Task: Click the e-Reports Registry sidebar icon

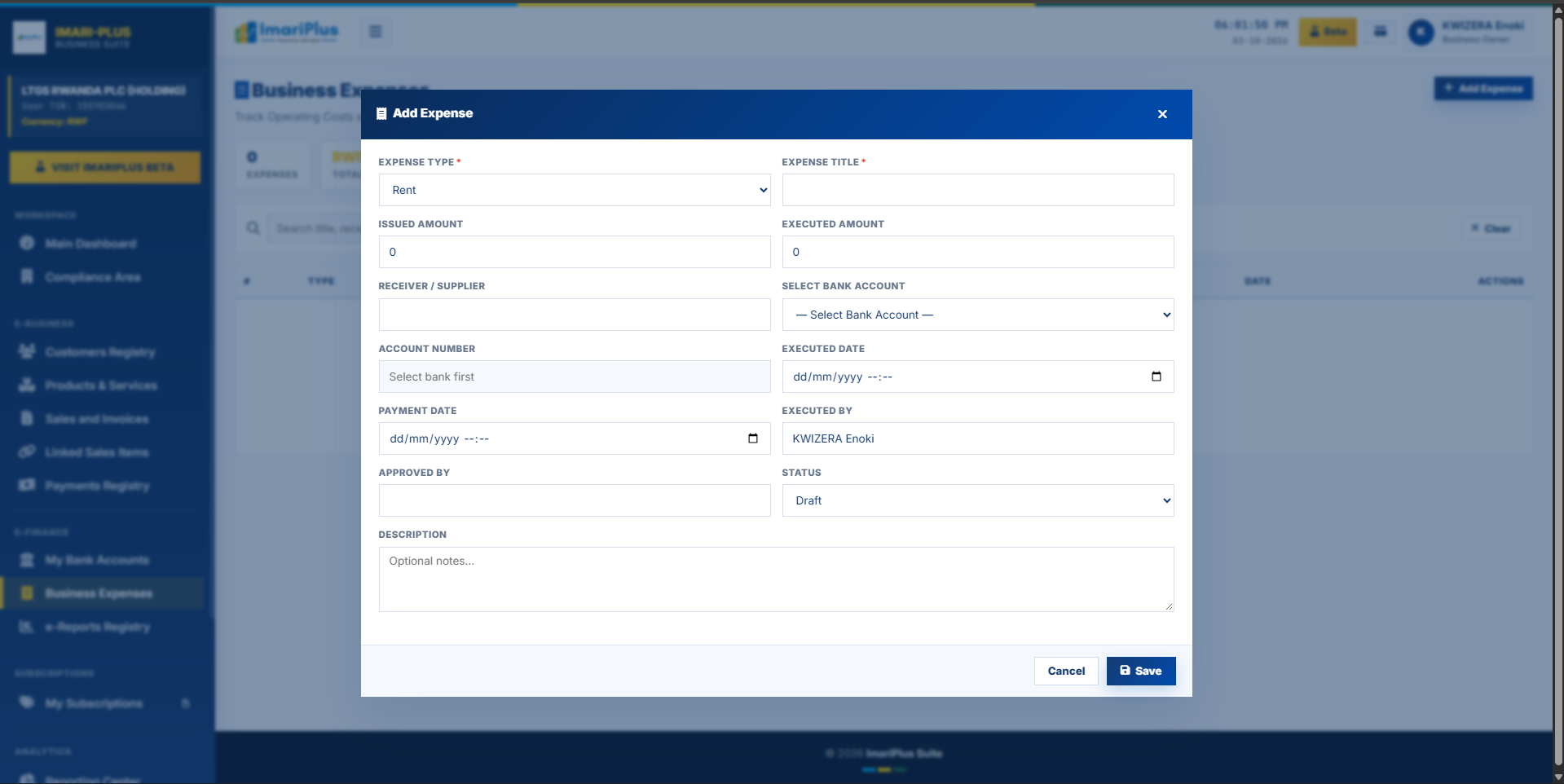Action: 27,627
